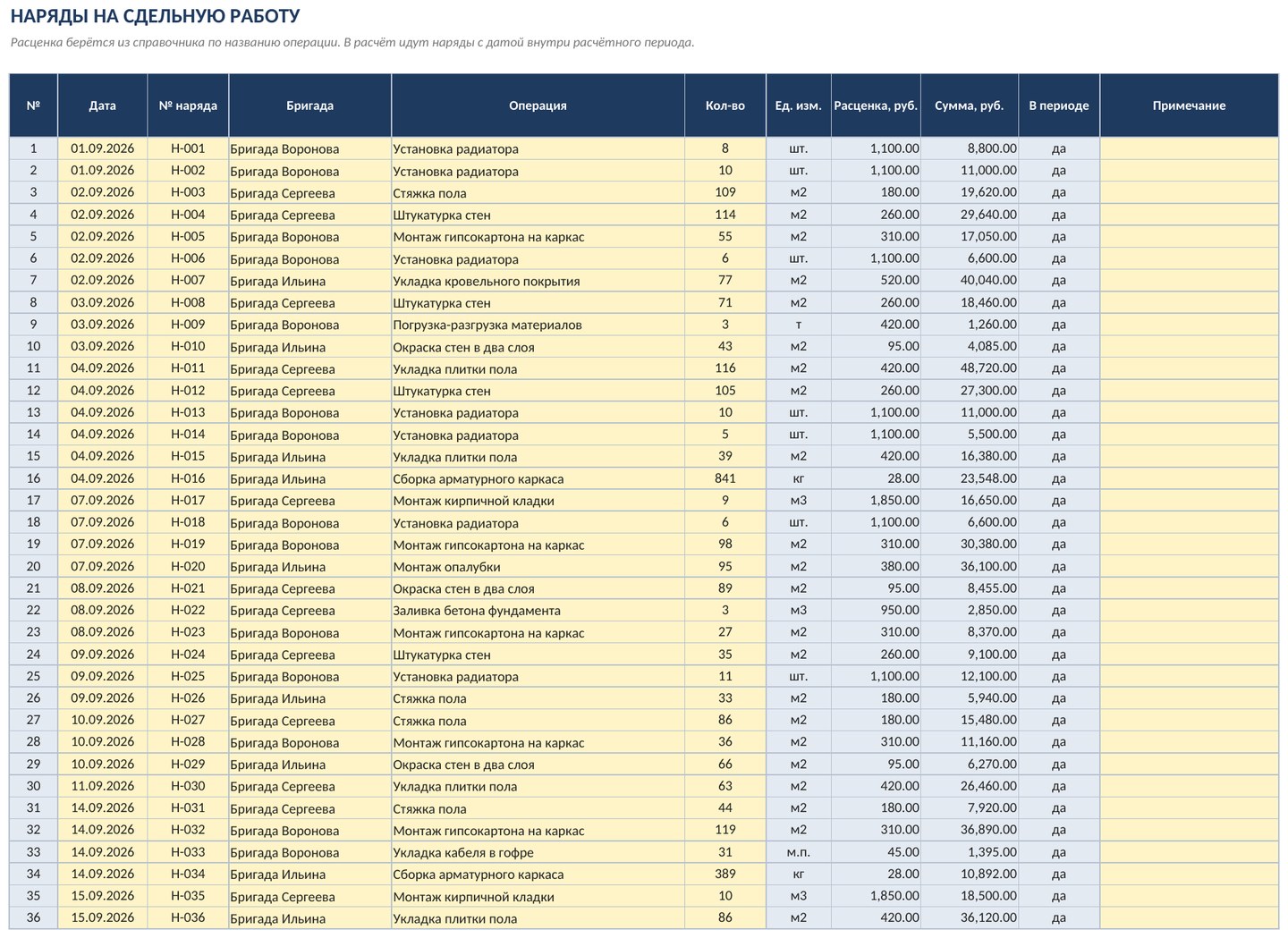The image size is (1288, 938).
Task: Select the amount "1,260.00"
Action: [969, 325]
